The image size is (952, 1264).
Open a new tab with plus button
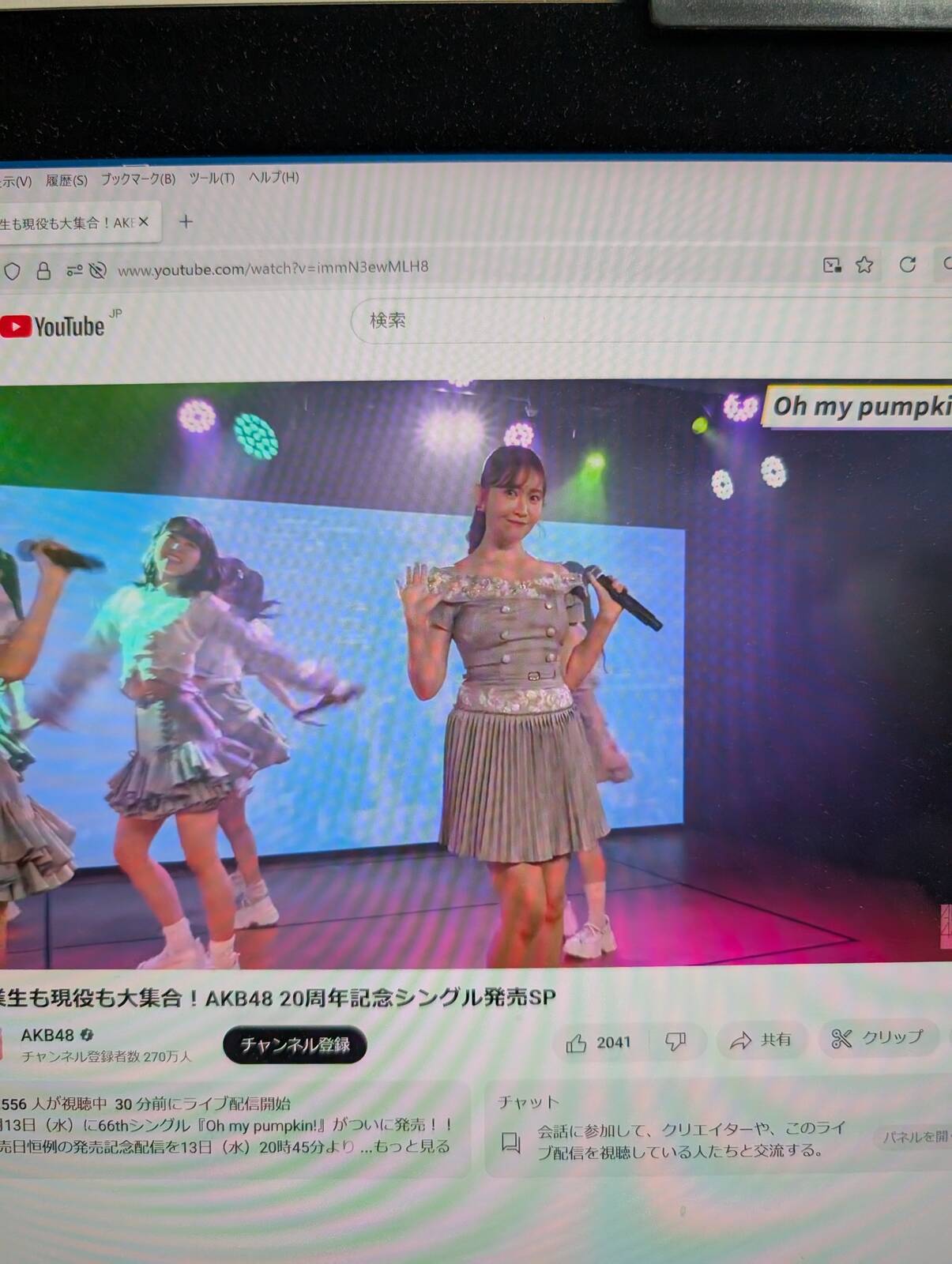186,222
